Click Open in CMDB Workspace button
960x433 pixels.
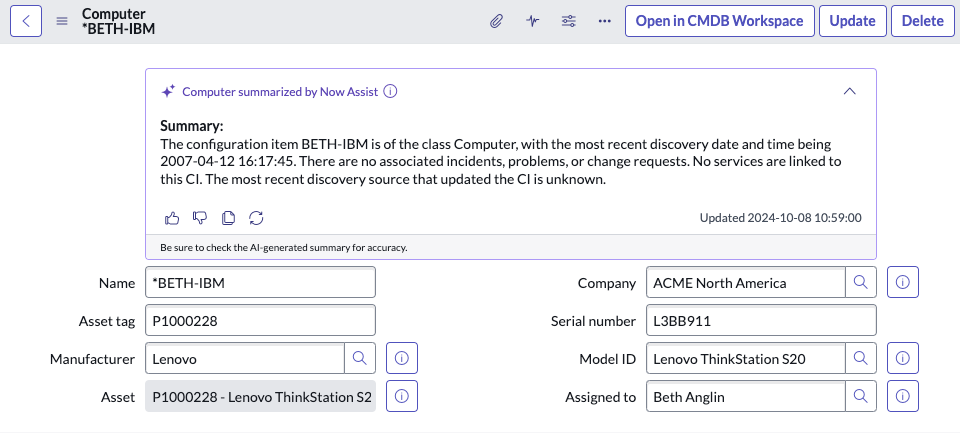pyautogui.click(x=719, y=21)
